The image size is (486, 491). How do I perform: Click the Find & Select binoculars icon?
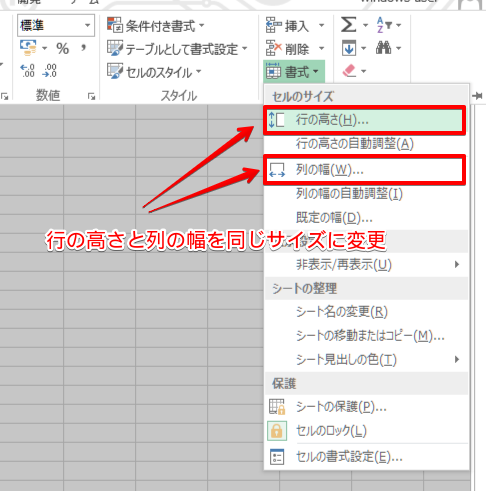click(x=384, y=48)
